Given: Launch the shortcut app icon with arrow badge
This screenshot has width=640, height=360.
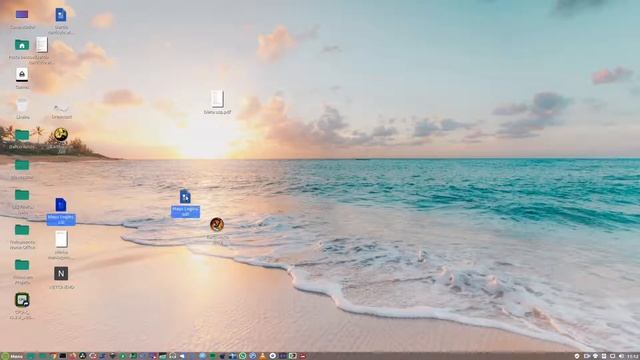Looking at the screenshot, I should 22,300.
